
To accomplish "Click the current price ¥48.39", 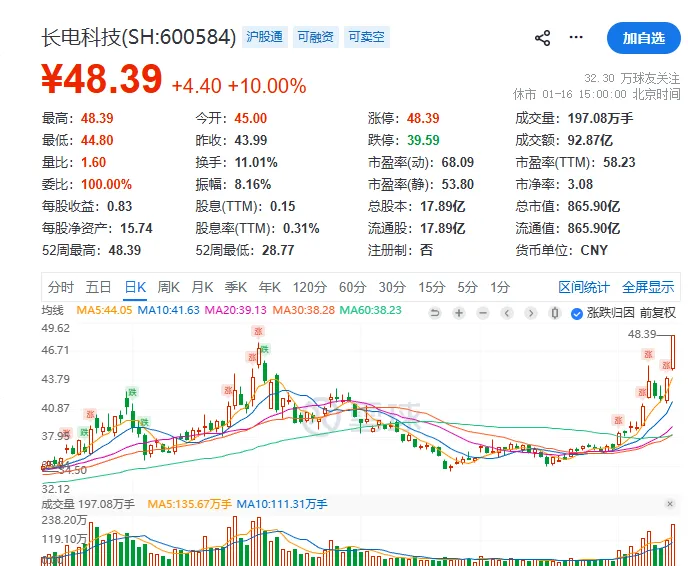I will [x=102, y=79].
